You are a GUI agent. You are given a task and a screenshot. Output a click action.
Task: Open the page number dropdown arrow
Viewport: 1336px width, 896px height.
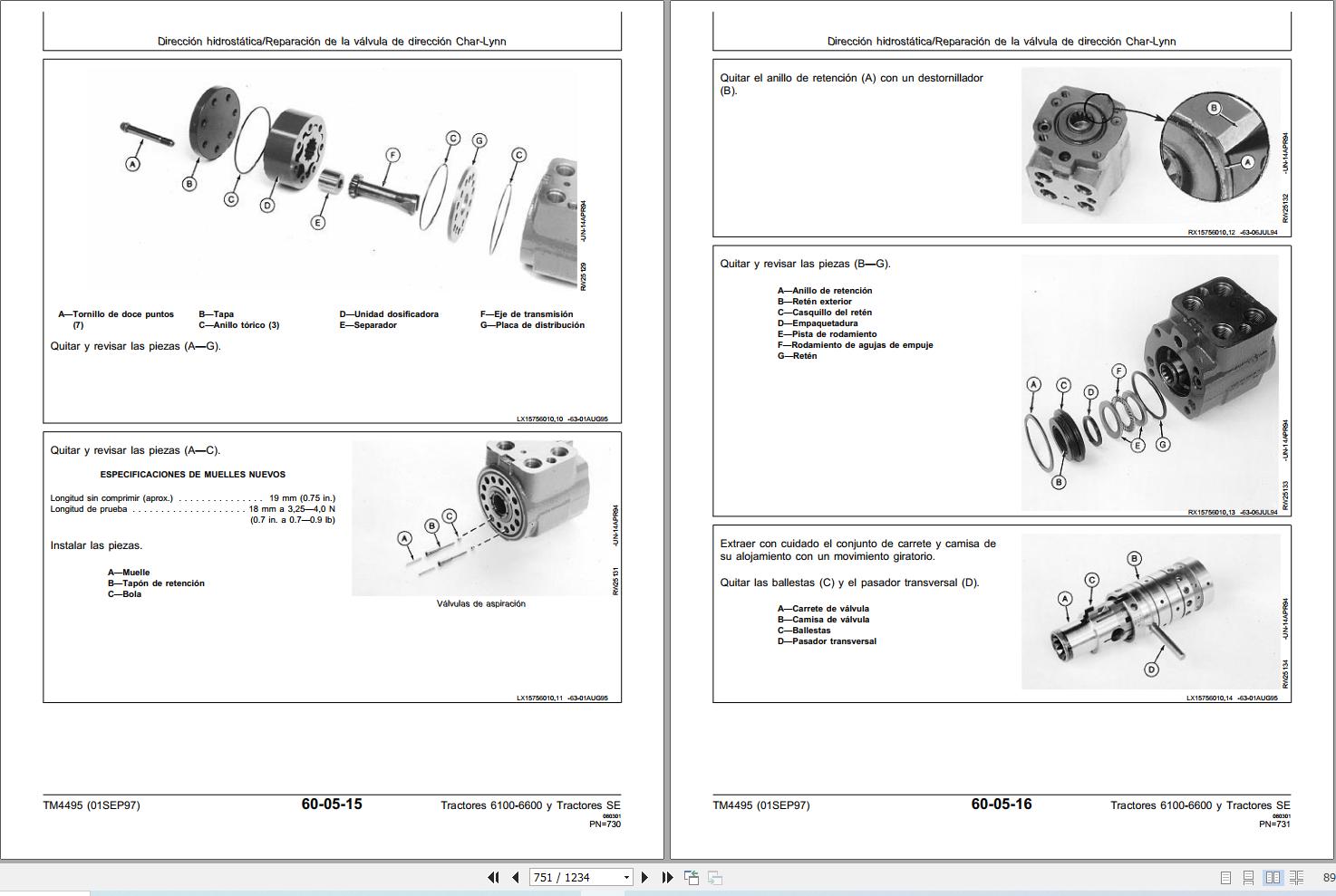point(625,877)
